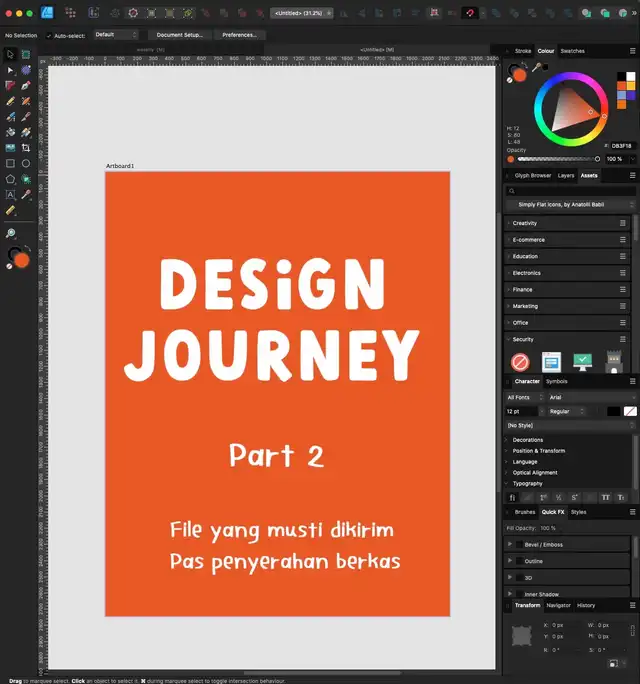Image resolution: width=640 pixels, height=684 pixels.
Task: Switch to the Layers tab
Action: (x=566, y=175)
